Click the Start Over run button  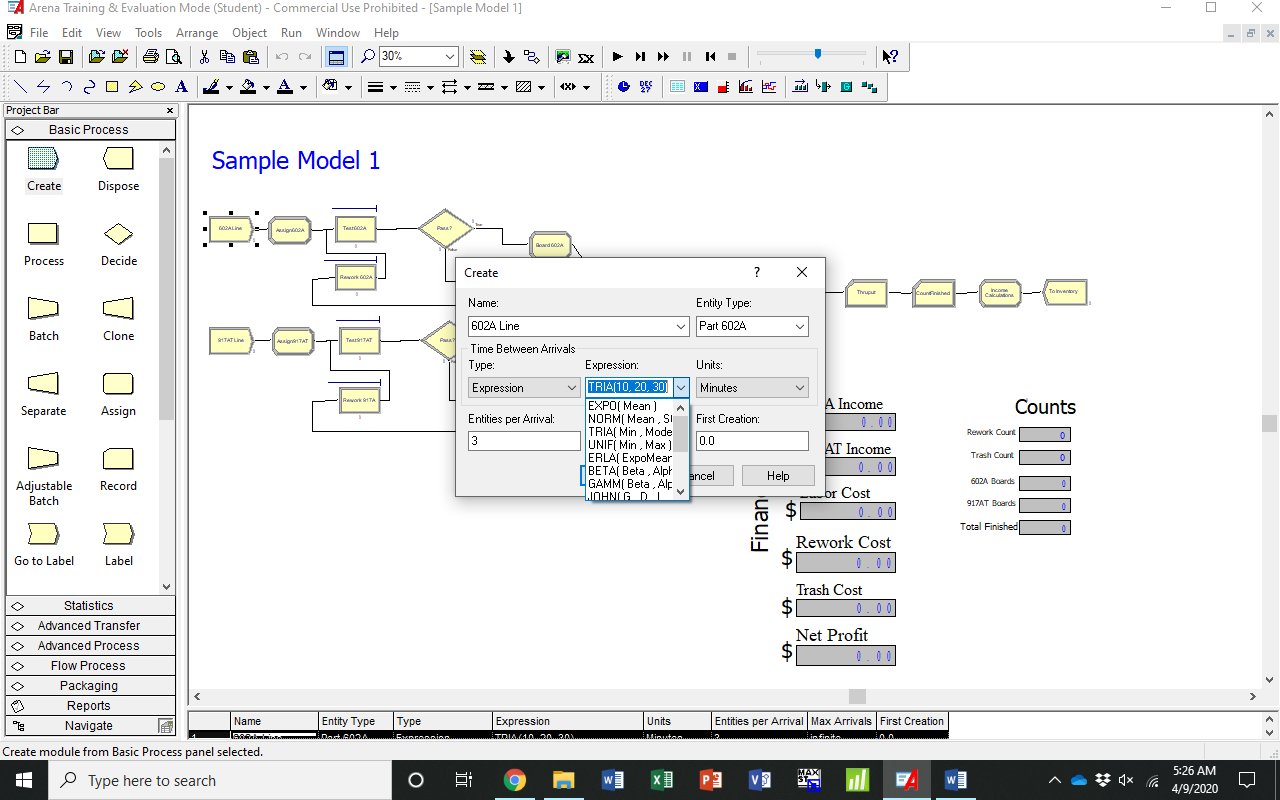(x=710, y=57)
